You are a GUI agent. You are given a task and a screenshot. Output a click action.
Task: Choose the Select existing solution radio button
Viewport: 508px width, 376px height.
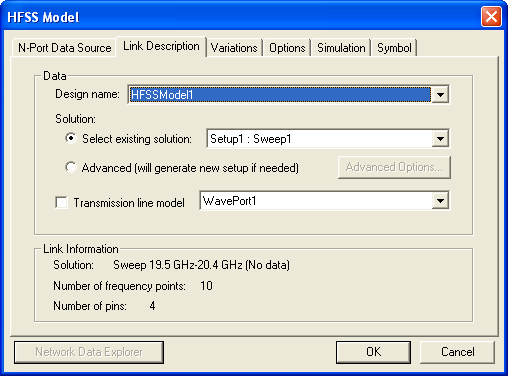(71, 138)
